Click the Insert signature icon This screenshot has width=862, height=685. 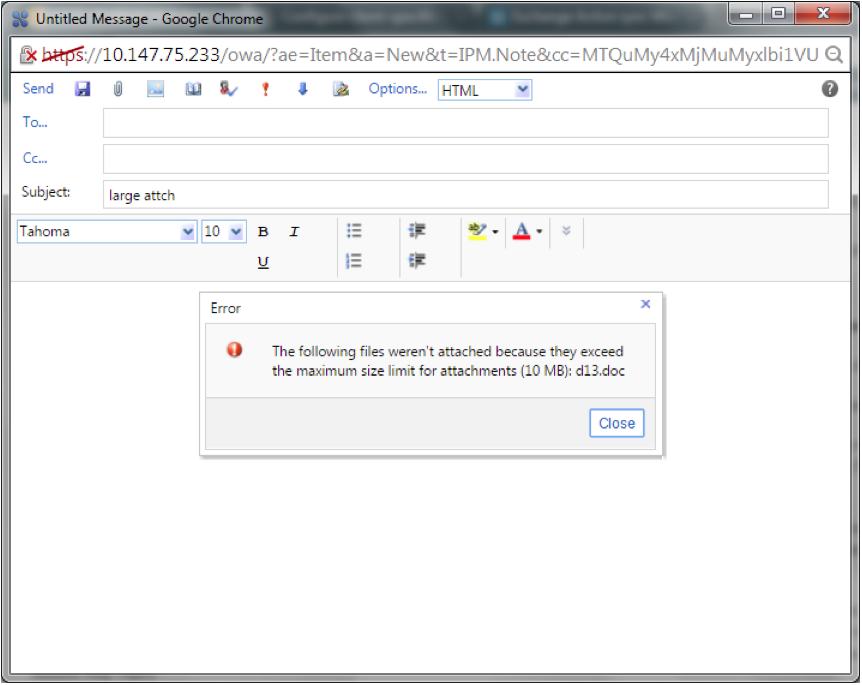click(x=341, y=89)
